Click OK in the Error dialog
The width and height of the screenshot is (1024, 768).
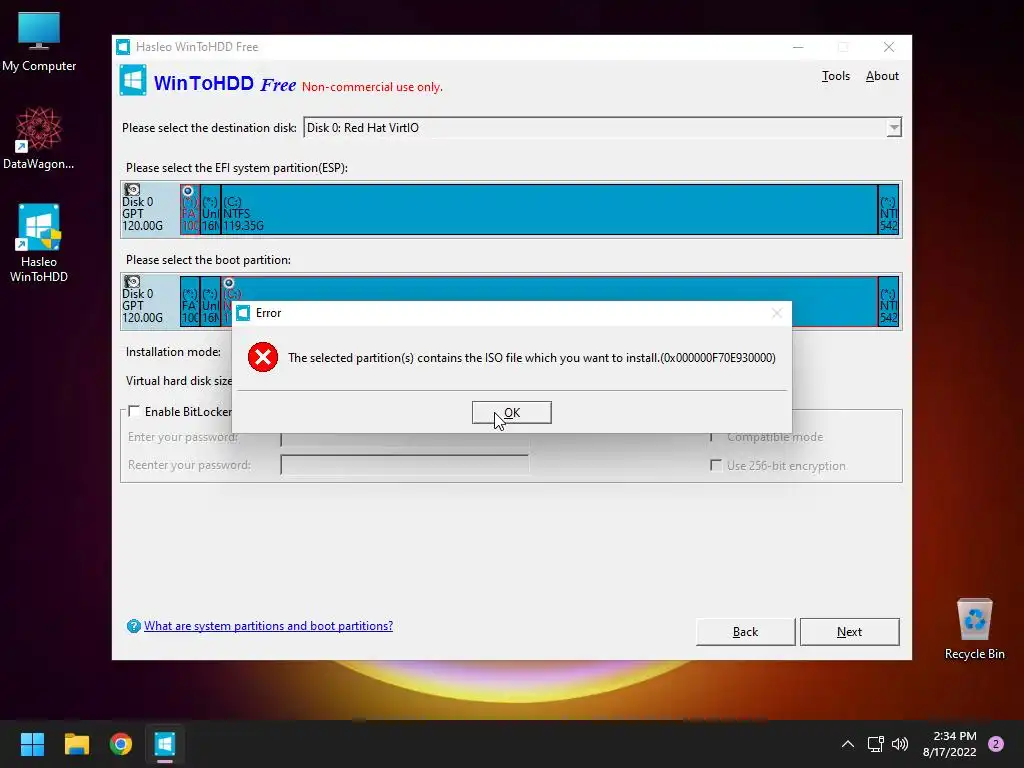click(x=511, y=413)
